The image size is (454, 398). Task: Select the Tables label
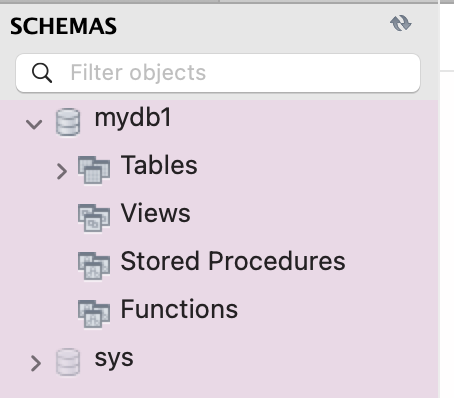pos(159,165)
